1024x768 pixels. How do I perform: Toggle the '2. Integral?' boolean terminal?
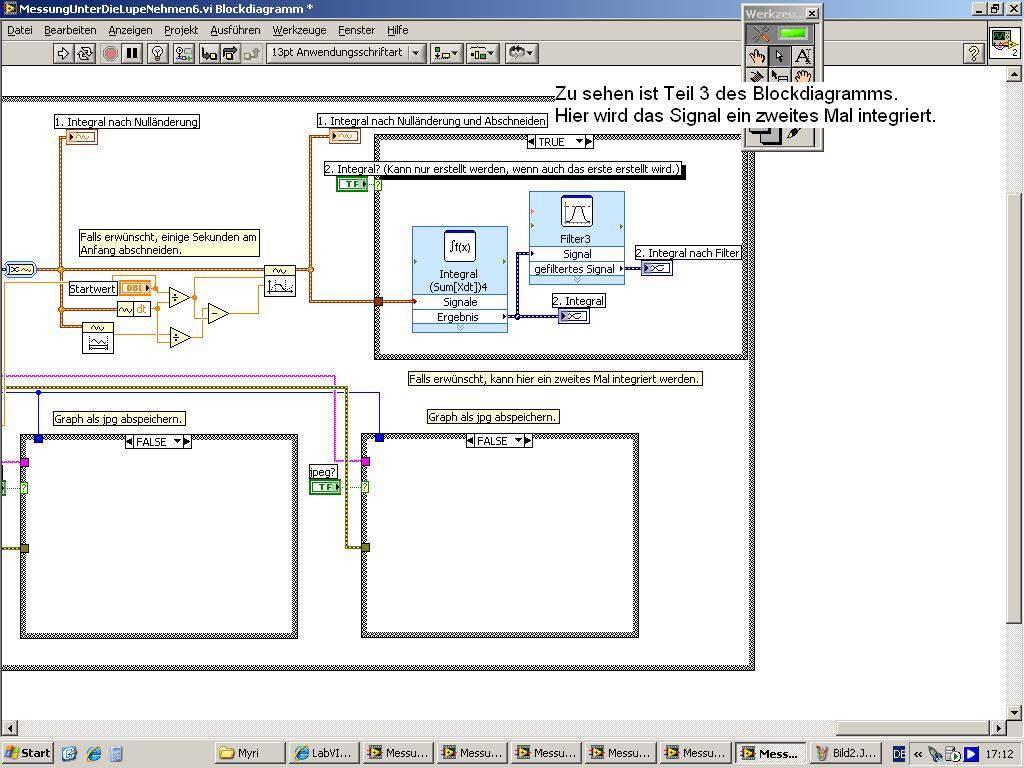point(351,184)
